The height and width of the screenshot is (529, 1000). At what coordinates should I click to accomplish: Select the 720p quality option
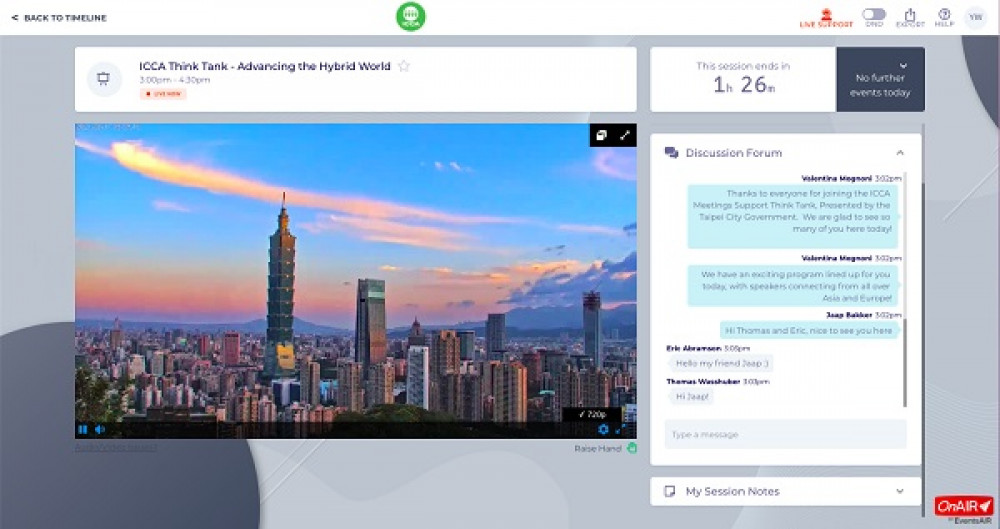pyautogui.click(x=592, y=414)
